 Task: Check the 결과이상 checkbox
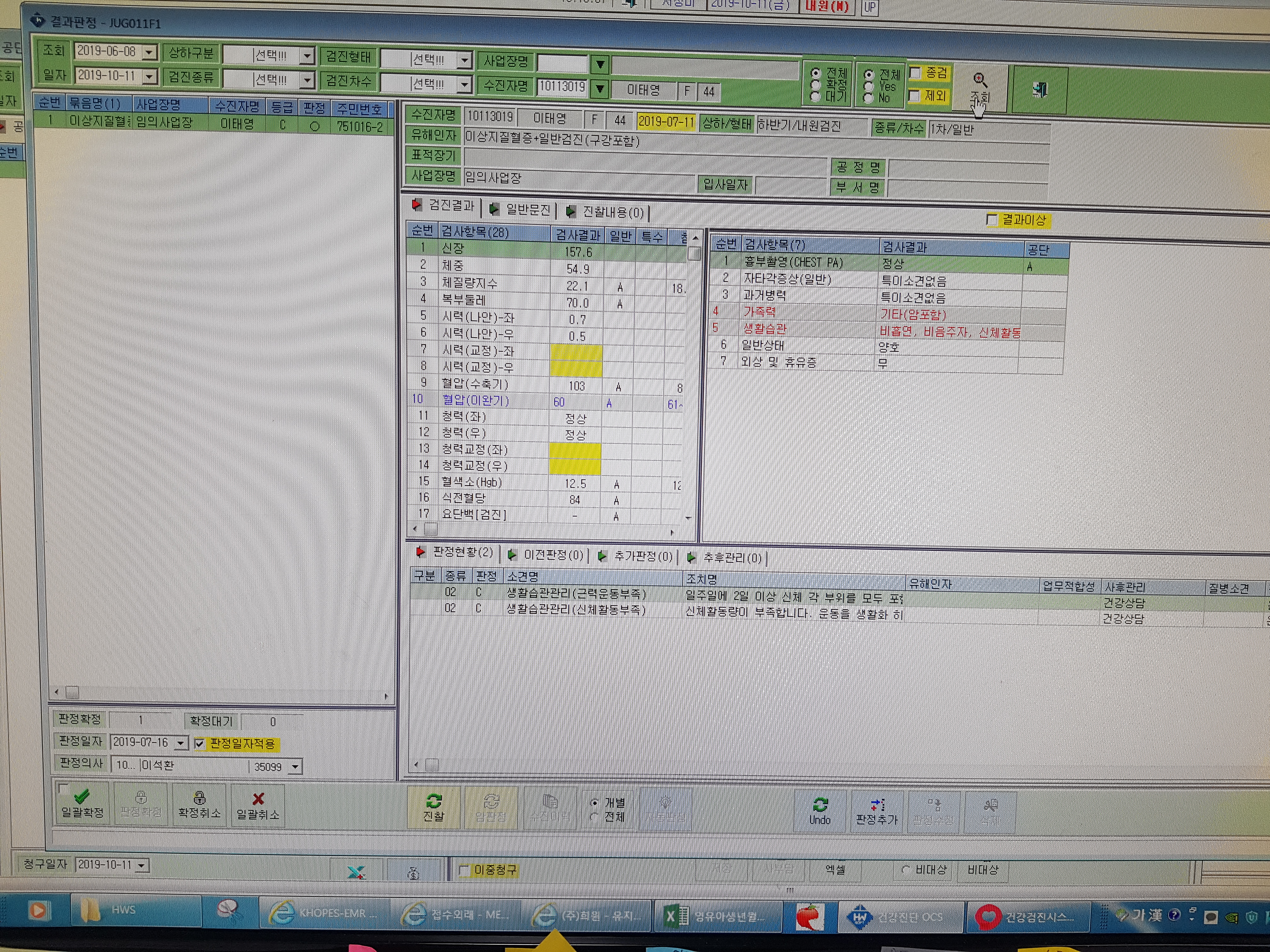click(x=992, y=219)
